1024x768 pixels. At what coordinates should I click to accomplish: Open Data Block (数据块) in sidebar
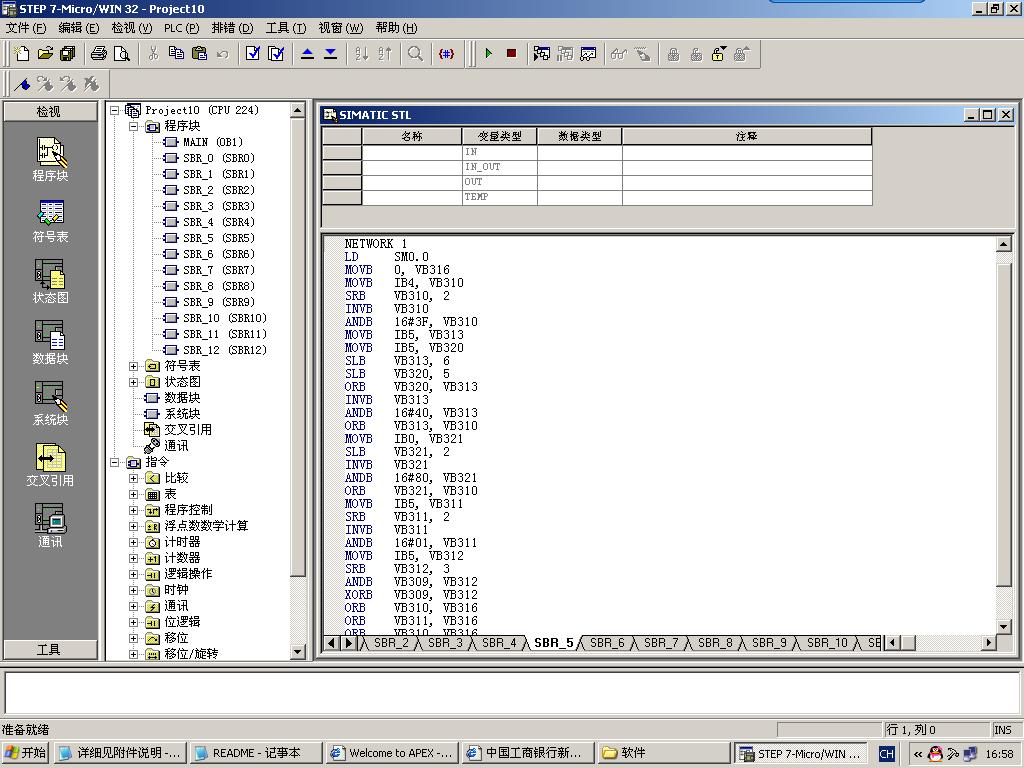point(50,342)
